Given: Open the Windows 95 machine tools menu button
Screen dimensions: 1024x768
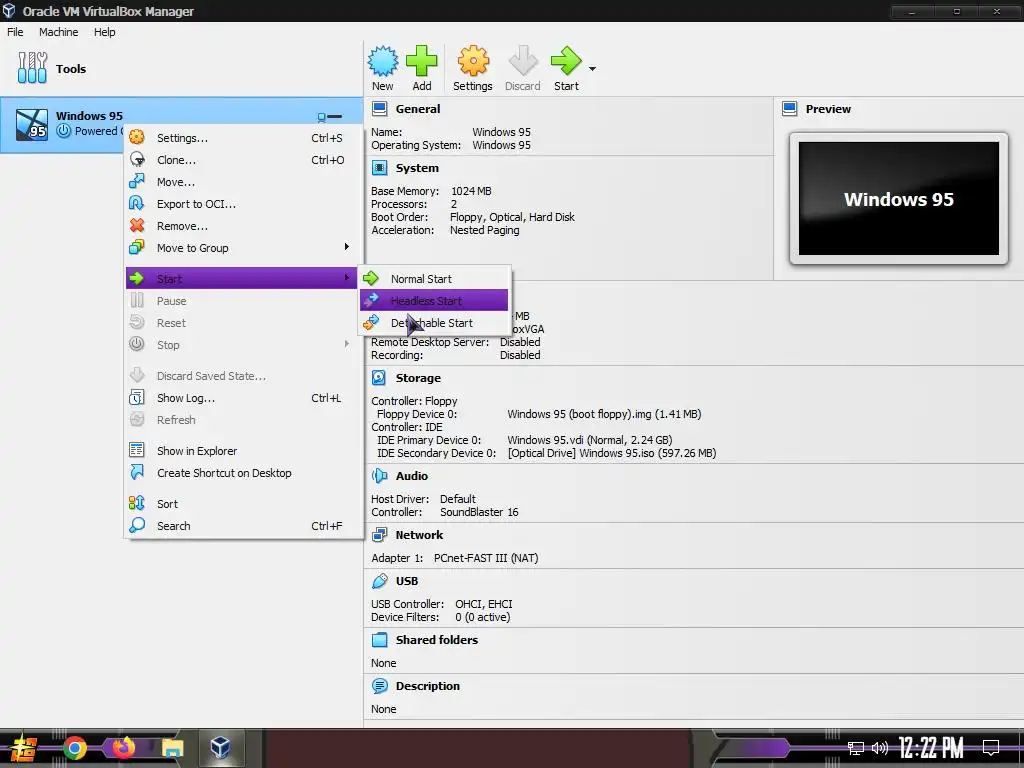Looking at the screenshot, I should 330,117.
